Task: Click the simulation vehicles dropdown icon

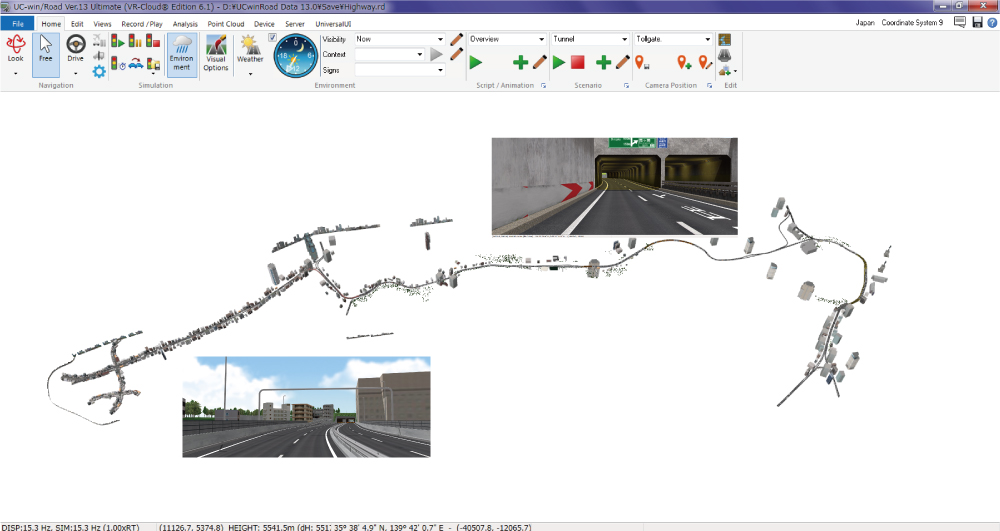Action: pos(153,65)
